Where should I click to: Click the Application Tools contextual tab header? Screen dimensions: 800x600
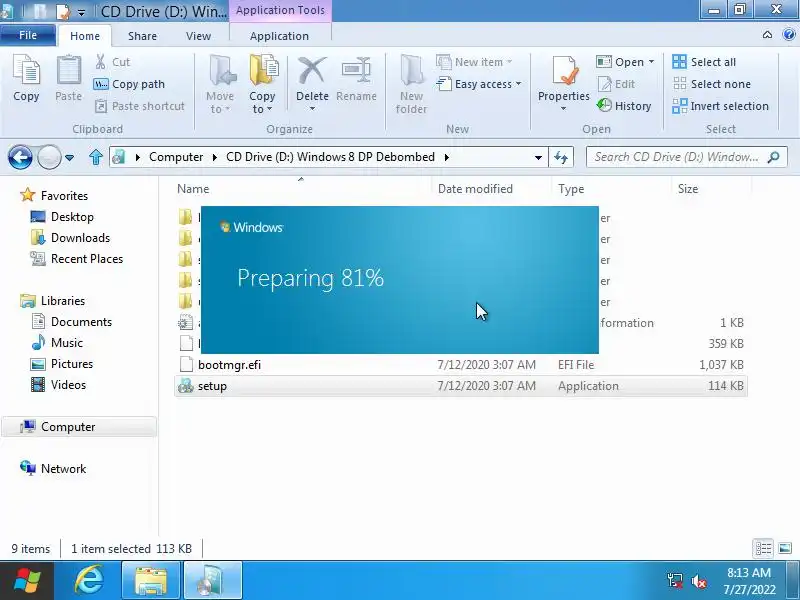(x=280, y=10)
